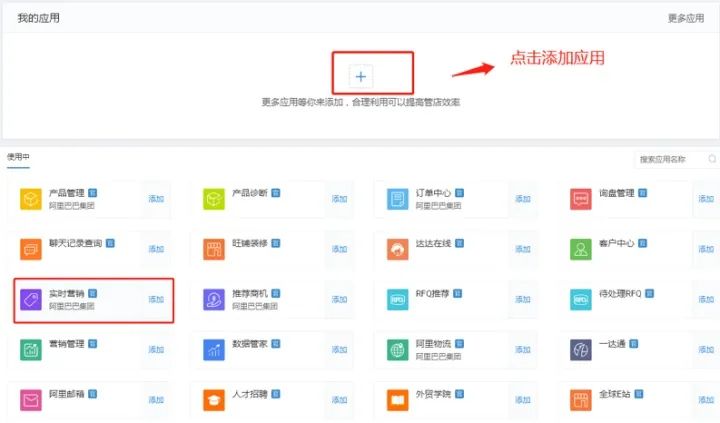720x423 pixels.
Task: Add the 聊天记录查询 app
Action: click(x=156, y=249)
